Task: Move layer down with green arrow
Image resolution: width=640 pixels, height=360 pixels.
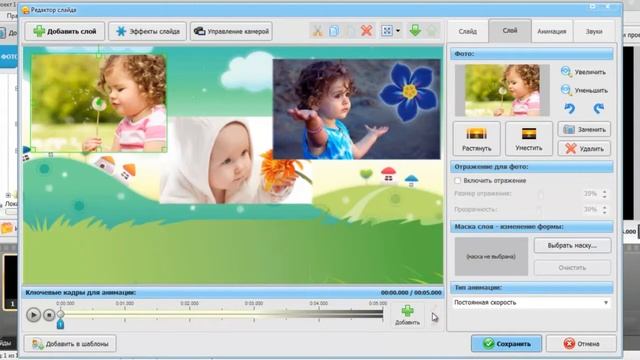Action: coord(415,31)
